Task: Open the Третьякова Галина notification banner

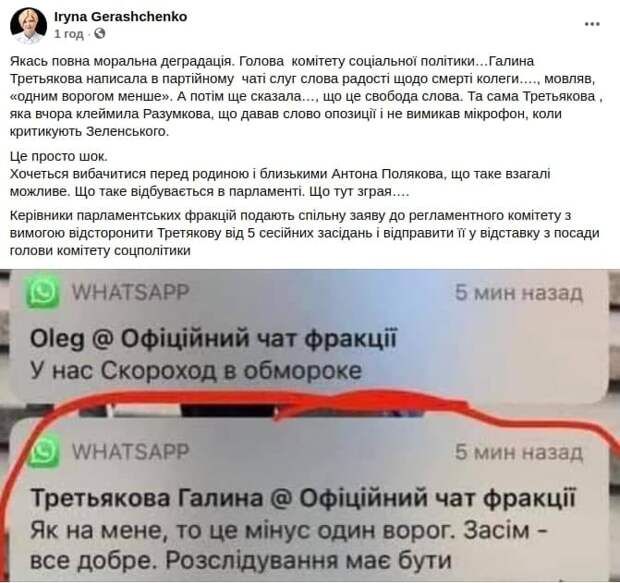Action: [308, 502]
